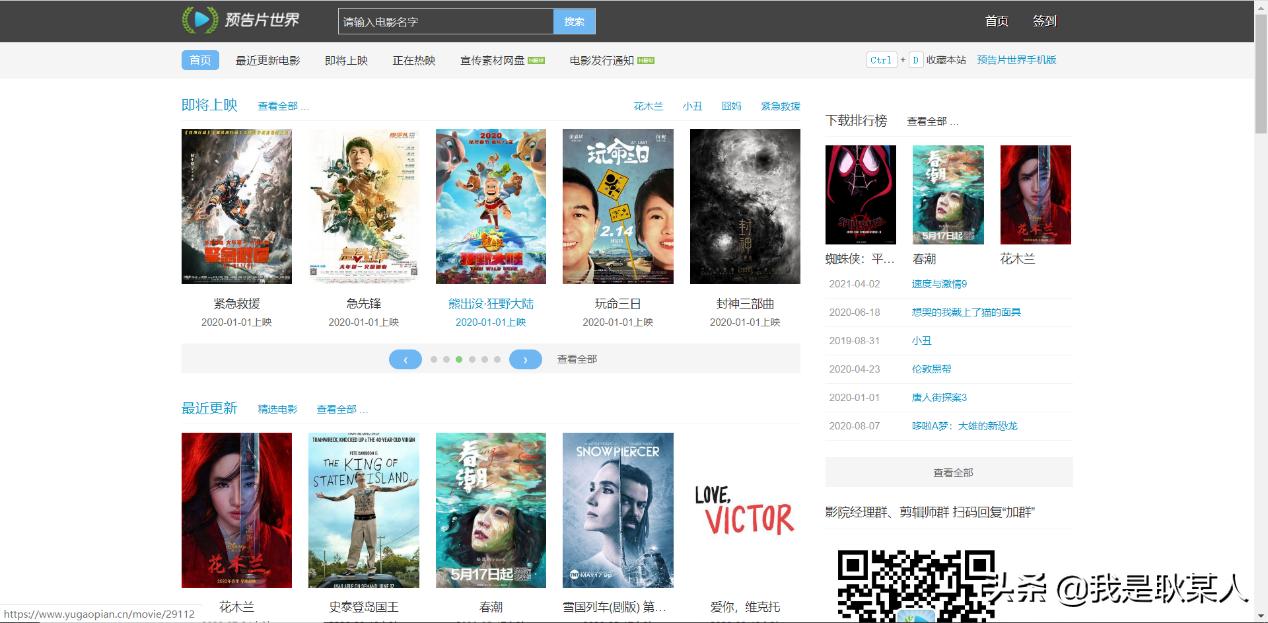Click the 囧妈 tag above the carousel

point(731,106)
